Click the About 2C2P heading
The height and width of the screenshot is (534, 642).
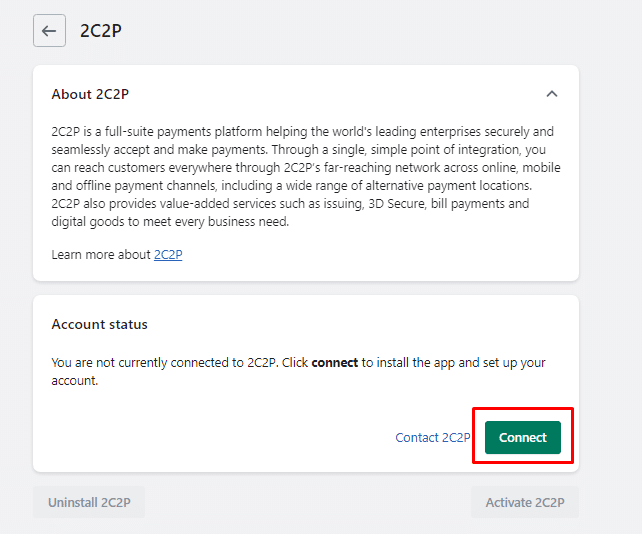tap(90, 94)
